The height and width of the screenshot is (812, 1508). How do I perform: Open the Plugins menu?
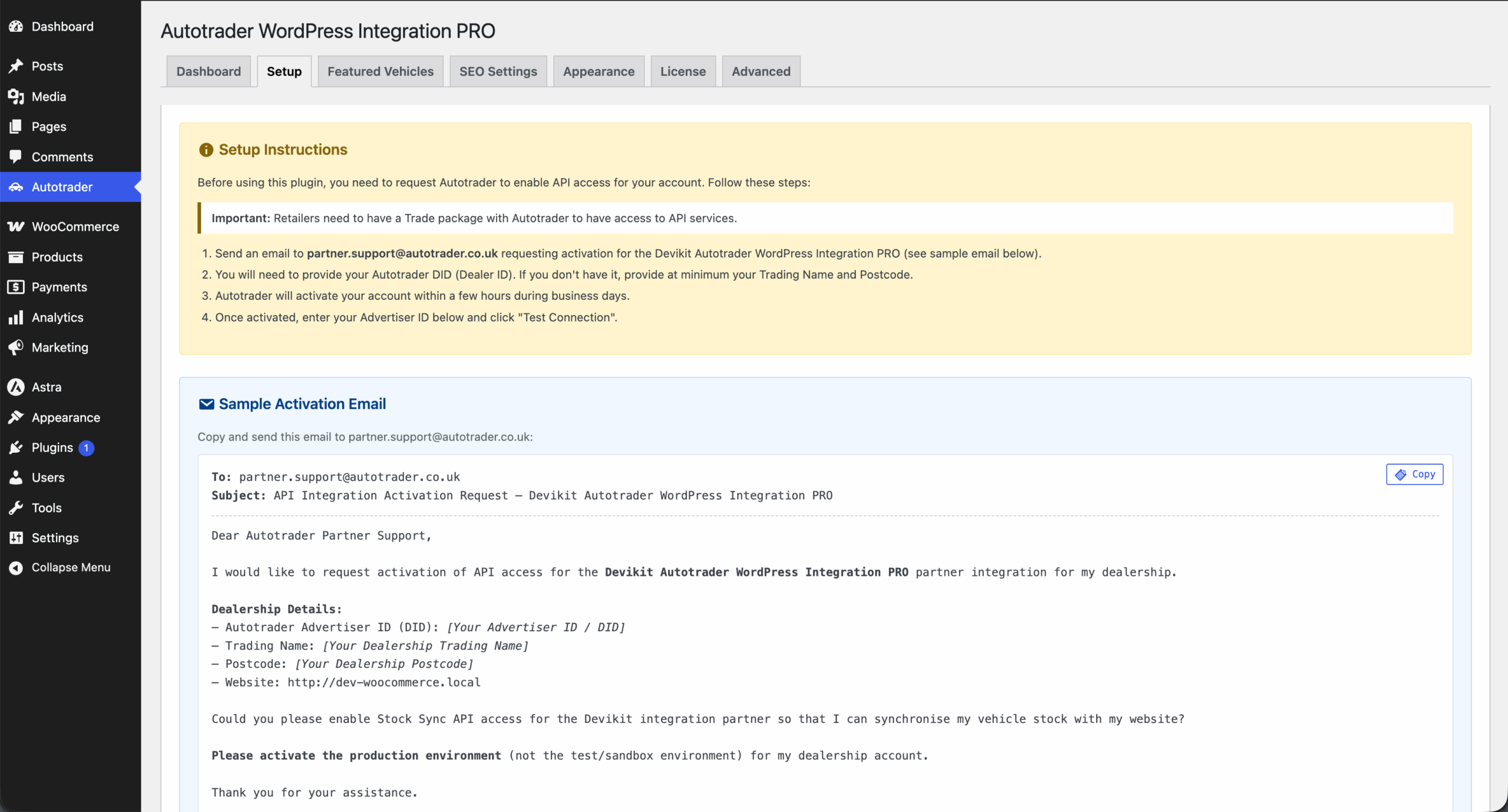coord(71,448)
